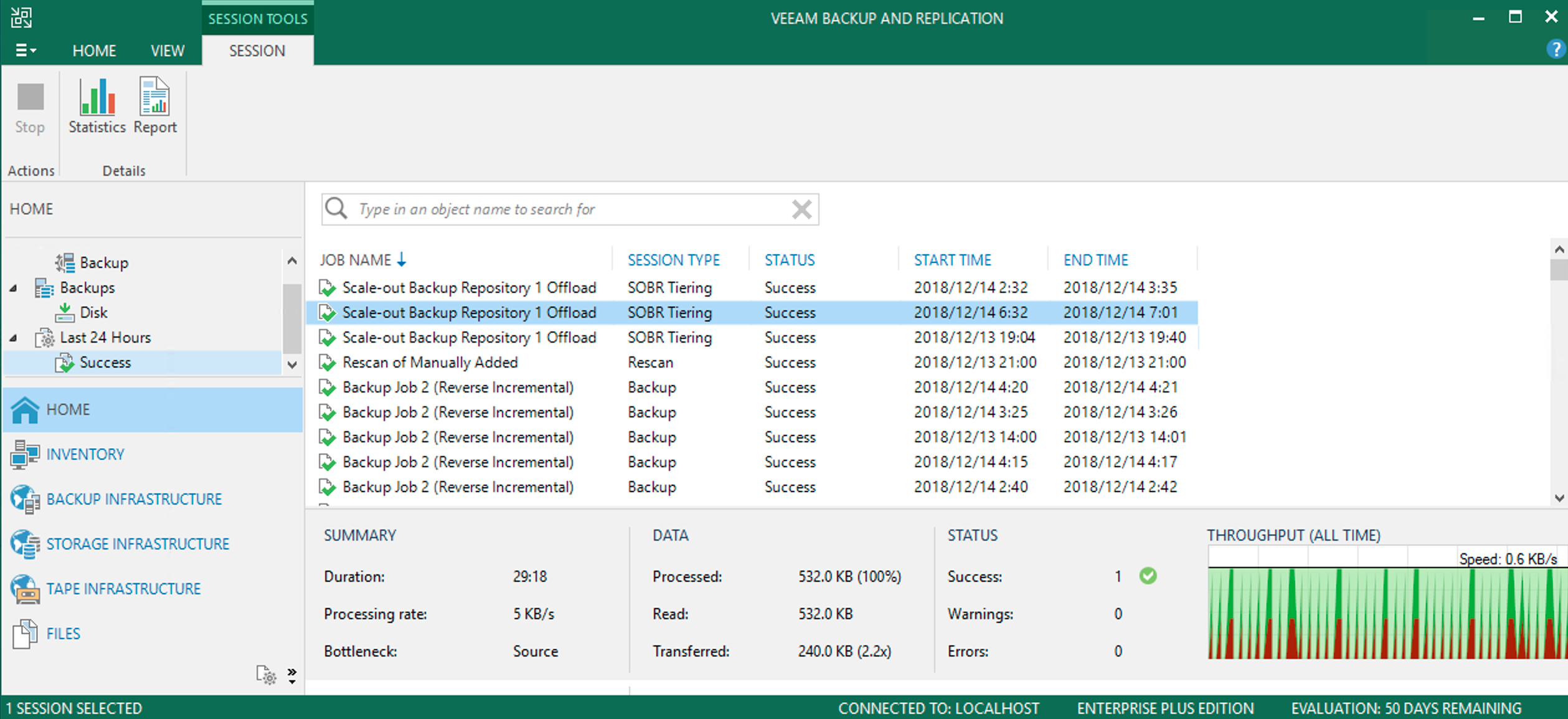Clear search box with X icon
Image resolution: width=1568 pixels, height=719 pixels.
[x=801, y=209]
